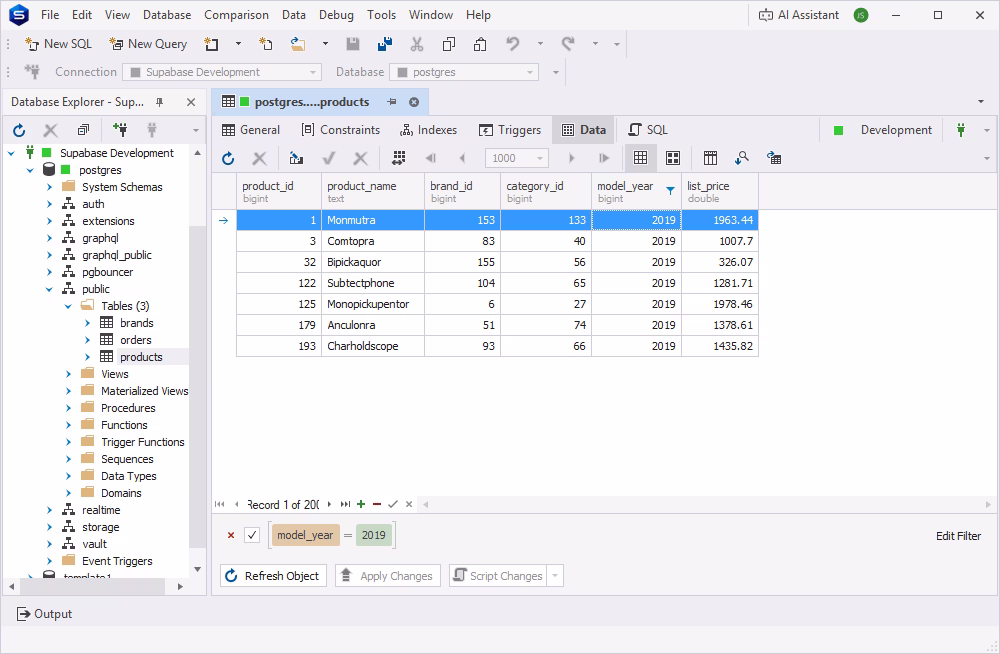The width and height of the screenshot is (1000, 654).
Task: Expand the auth schema node
Action: [x=49, y=204]
